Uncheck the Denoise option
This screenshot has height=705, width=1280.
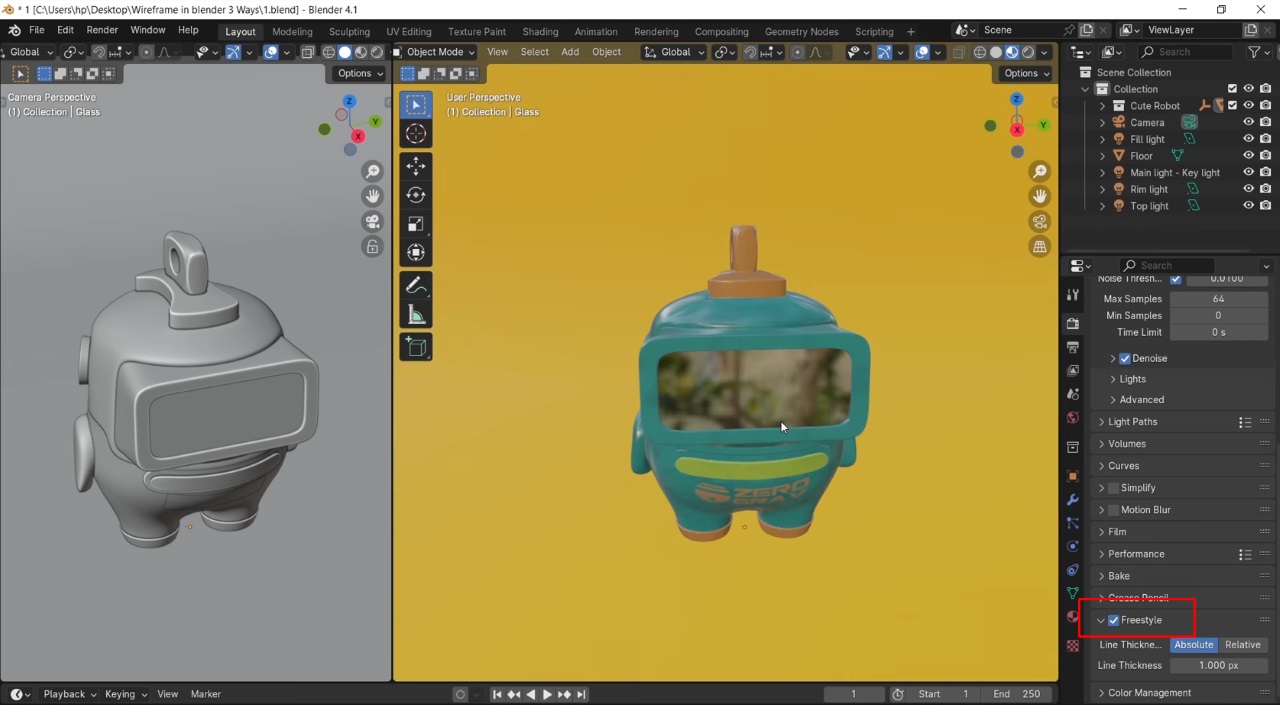(1125, 358)
